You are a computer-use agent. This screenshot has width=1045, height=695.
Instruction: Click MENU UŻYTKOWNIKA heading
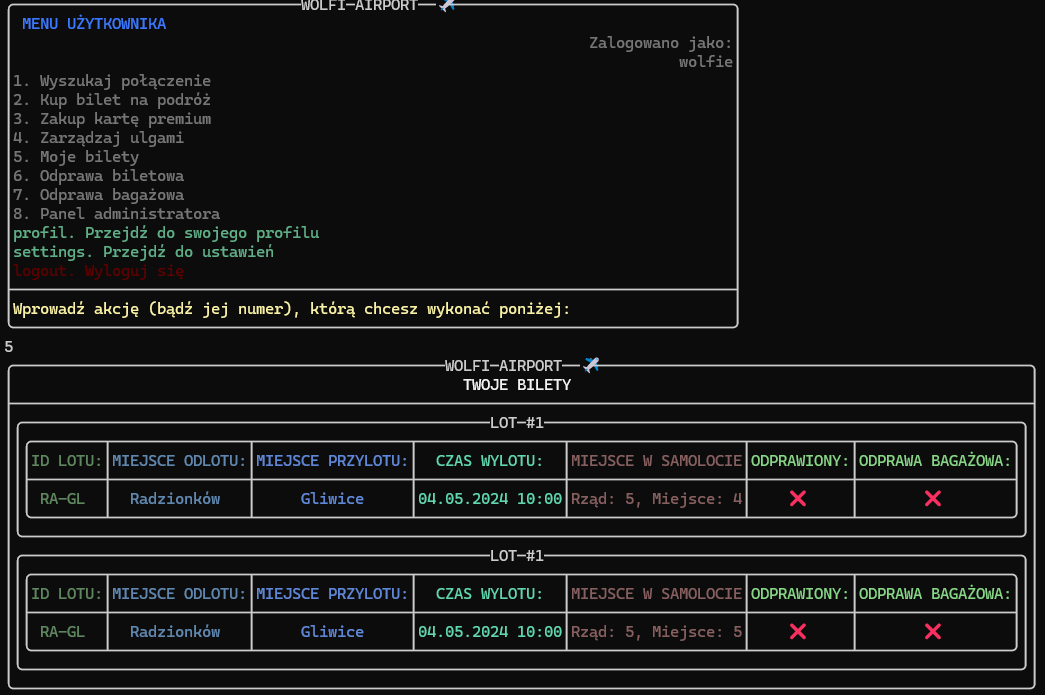[94, 24]
